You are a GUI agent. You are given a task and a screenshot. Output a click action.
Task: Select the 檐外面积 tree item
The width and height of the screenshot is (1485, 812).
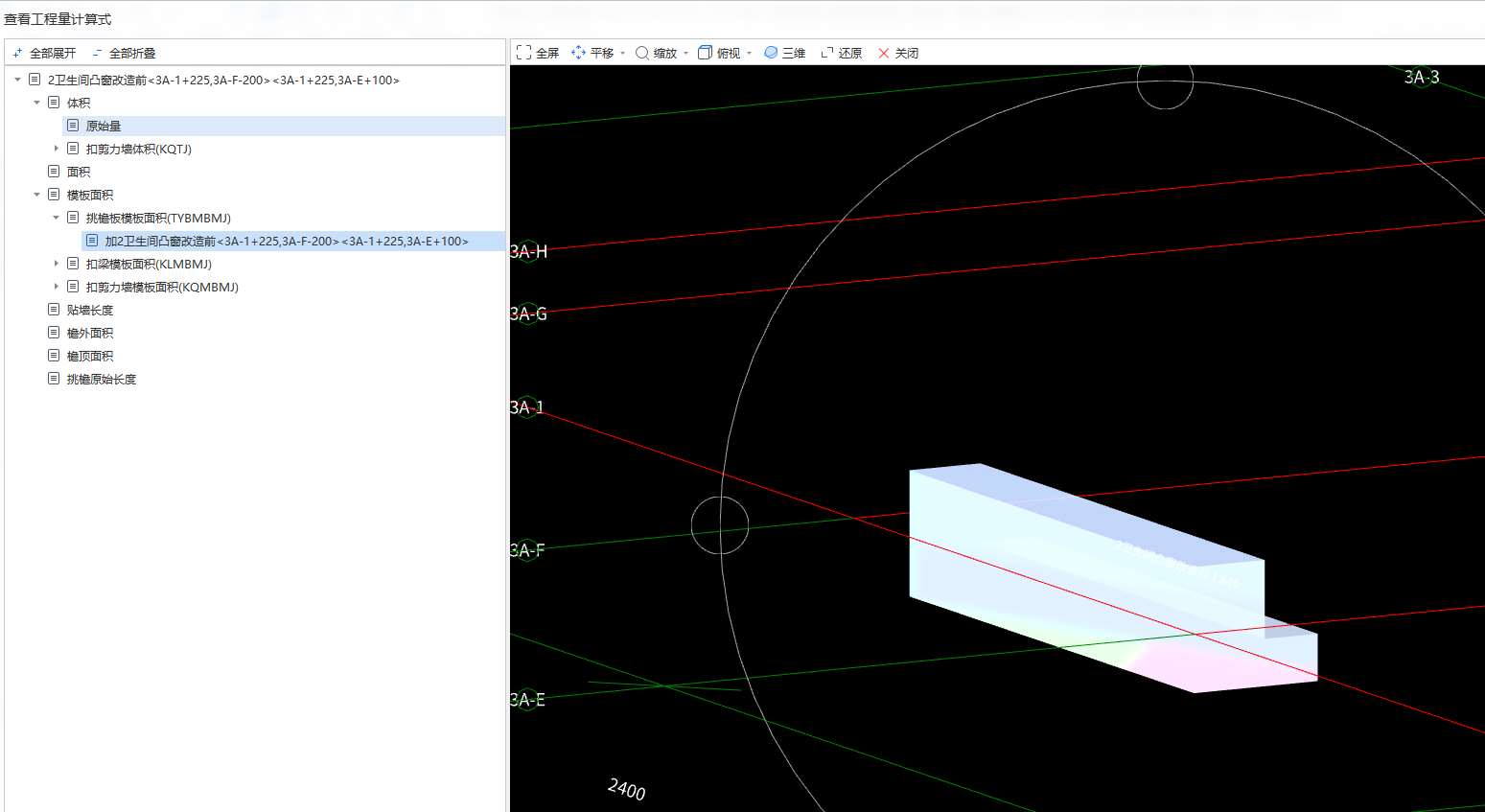[x=90, y=333]
